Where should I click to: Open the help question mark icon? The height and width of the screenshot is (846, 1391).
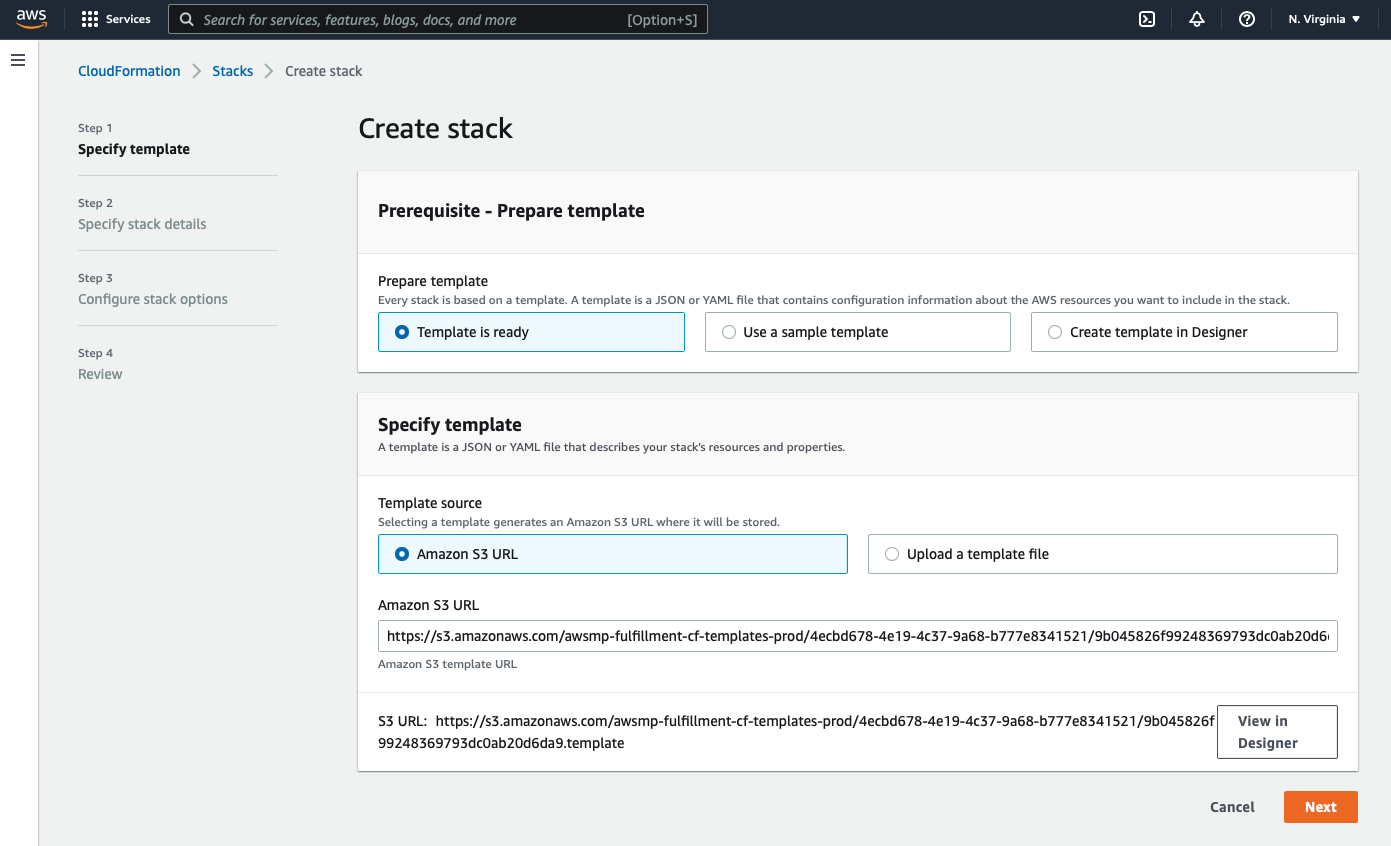(x=1246, y=18)
